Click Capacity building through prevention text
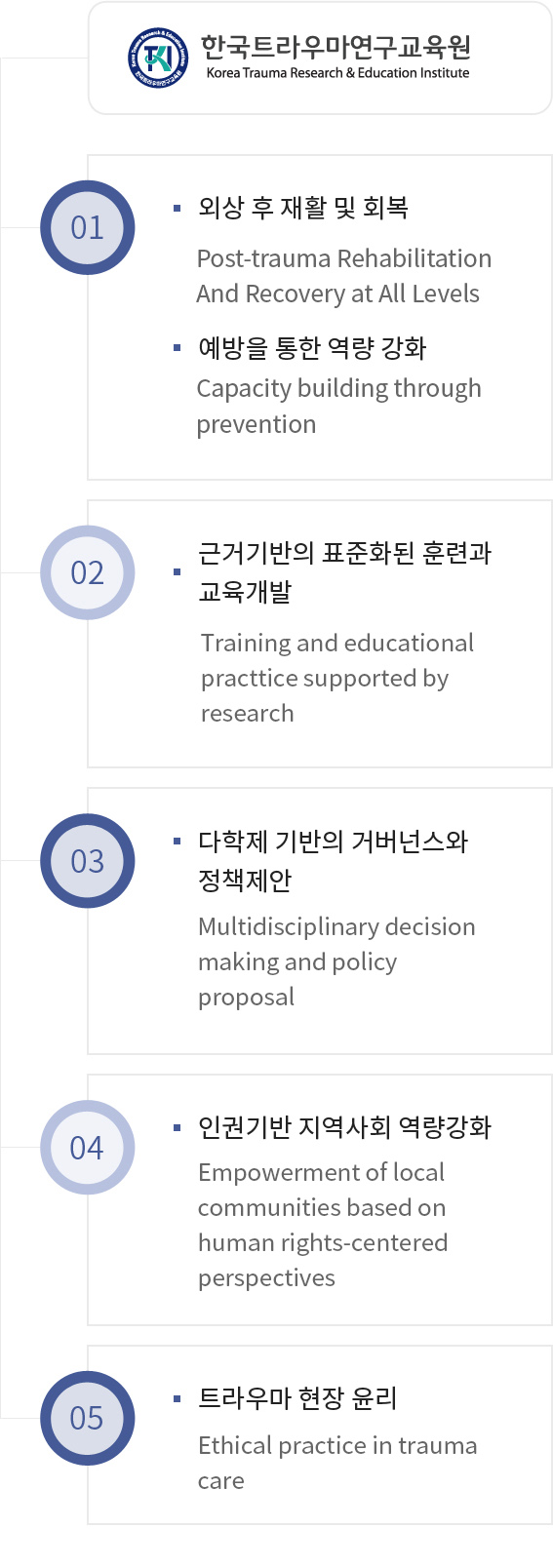The image size is (553, 1568). click(x=338, y=406)
